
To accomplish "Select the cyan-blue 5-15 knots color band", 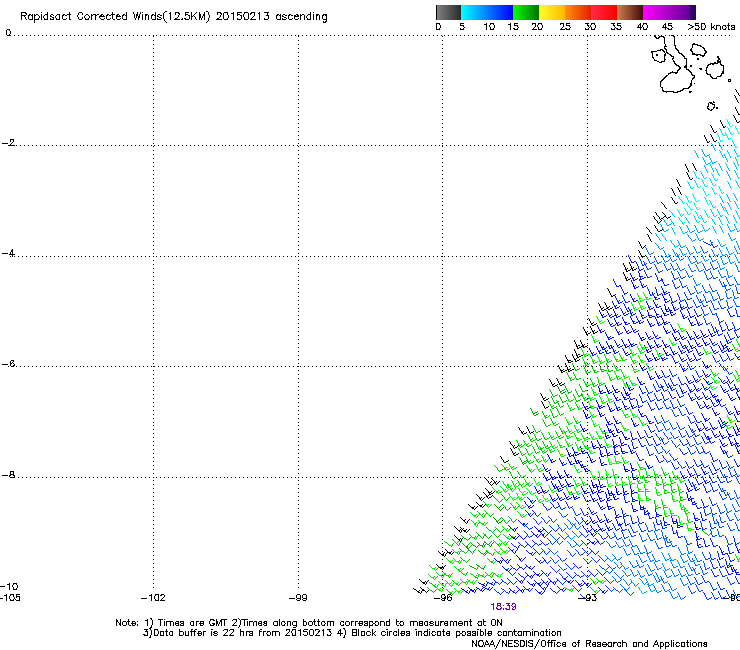I will 487,12.
